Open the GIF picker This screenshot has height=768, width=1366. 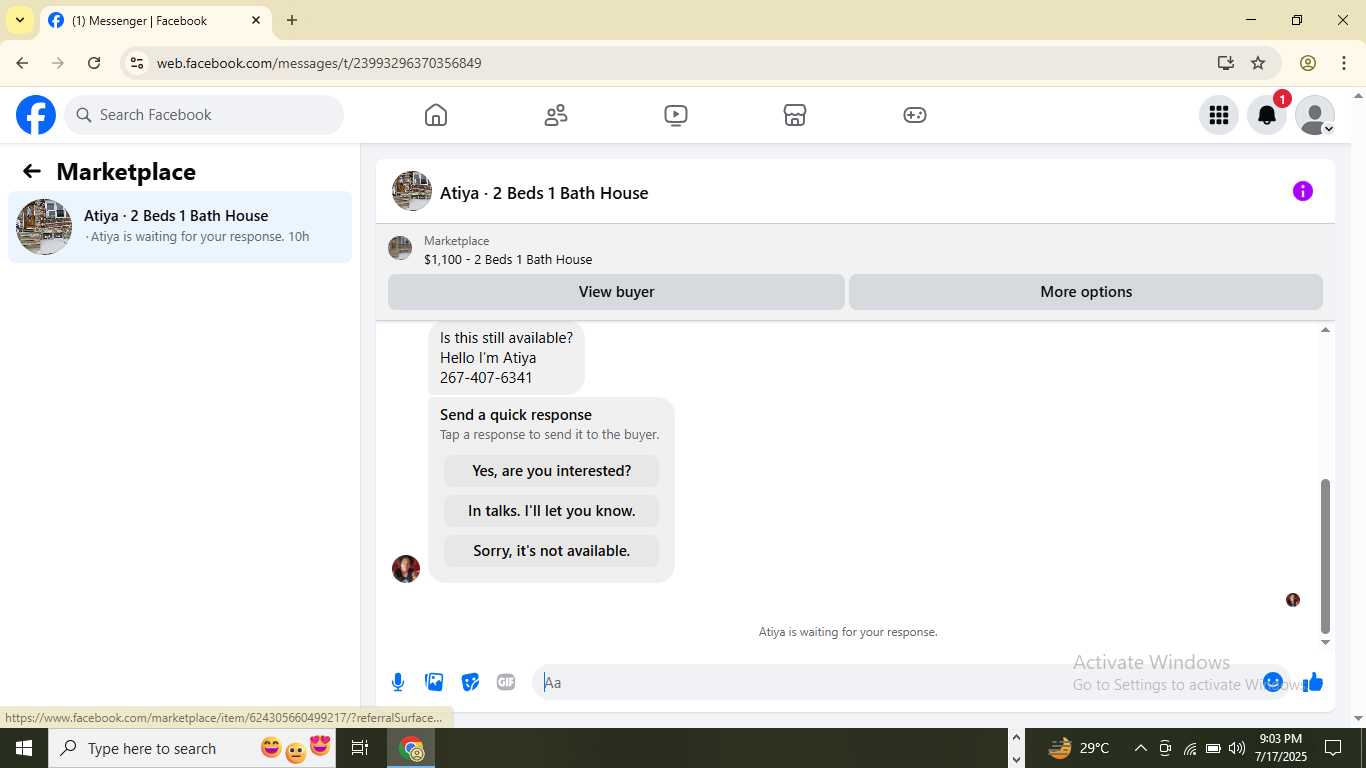click(506, 682)
